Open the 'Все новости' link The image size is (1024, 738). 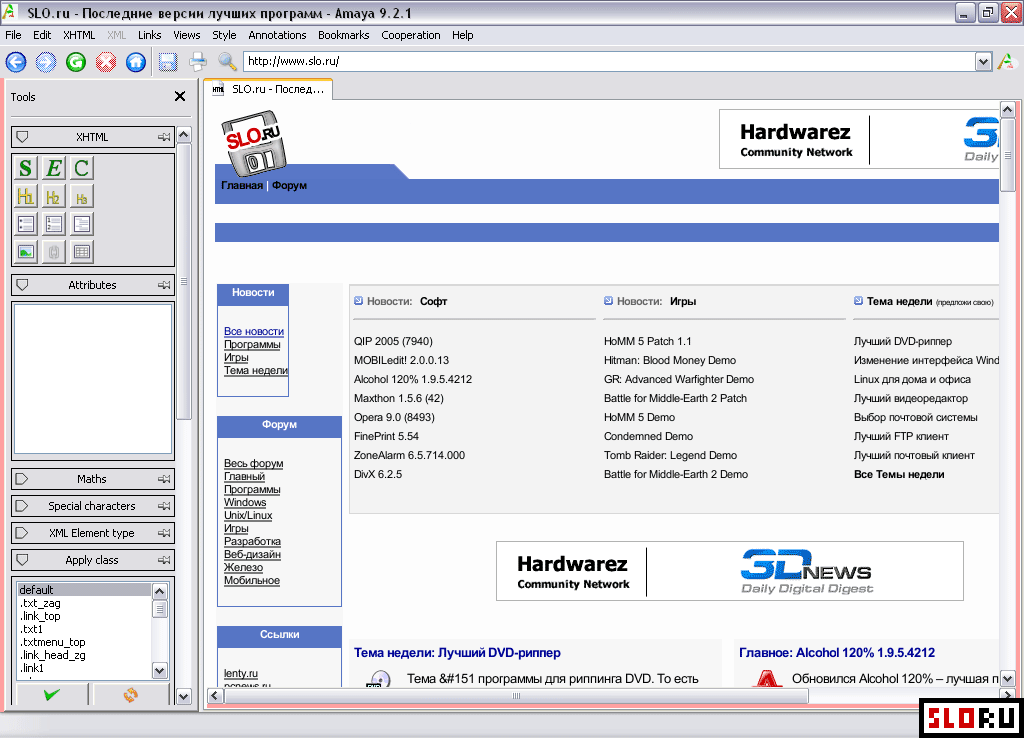[x=254, y=331]
